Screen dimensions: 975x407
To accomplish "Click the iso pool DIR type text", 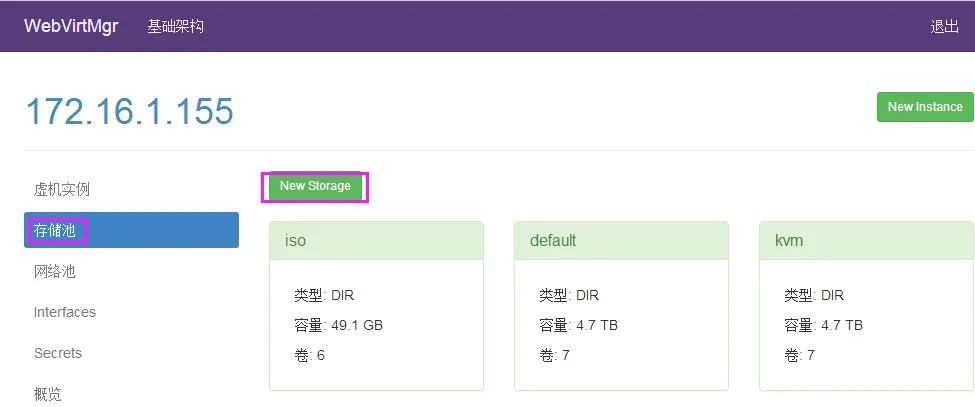I will tap(342, 295).
